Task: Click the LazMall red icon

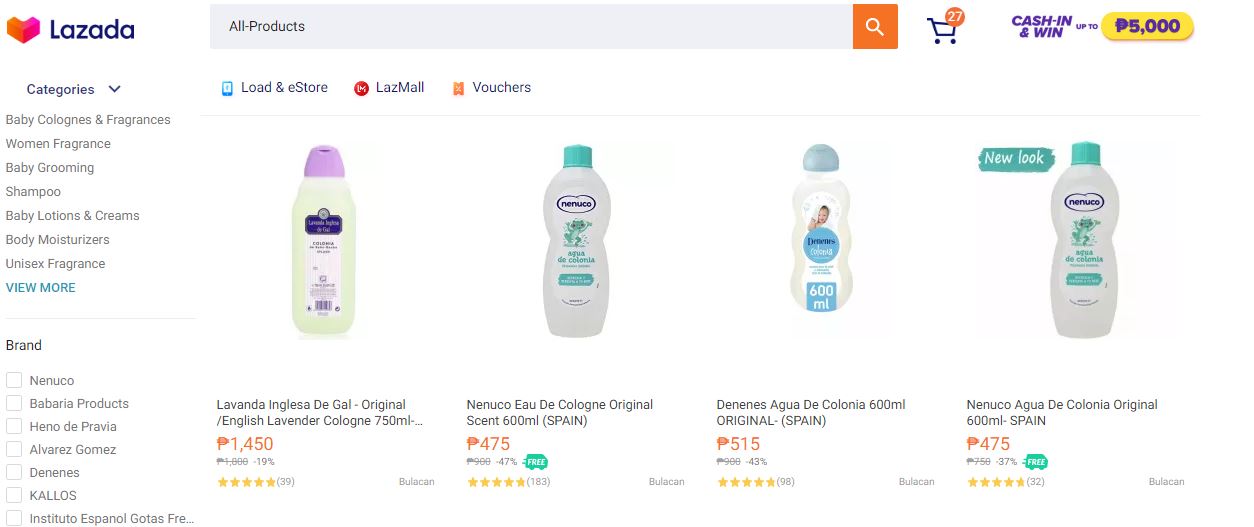Action: [362, 88]
